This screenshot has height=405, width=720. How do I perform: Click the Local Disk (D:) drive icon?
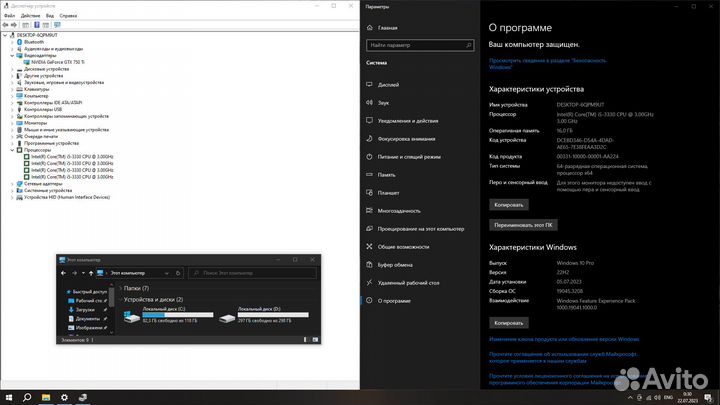pos(227,317)
